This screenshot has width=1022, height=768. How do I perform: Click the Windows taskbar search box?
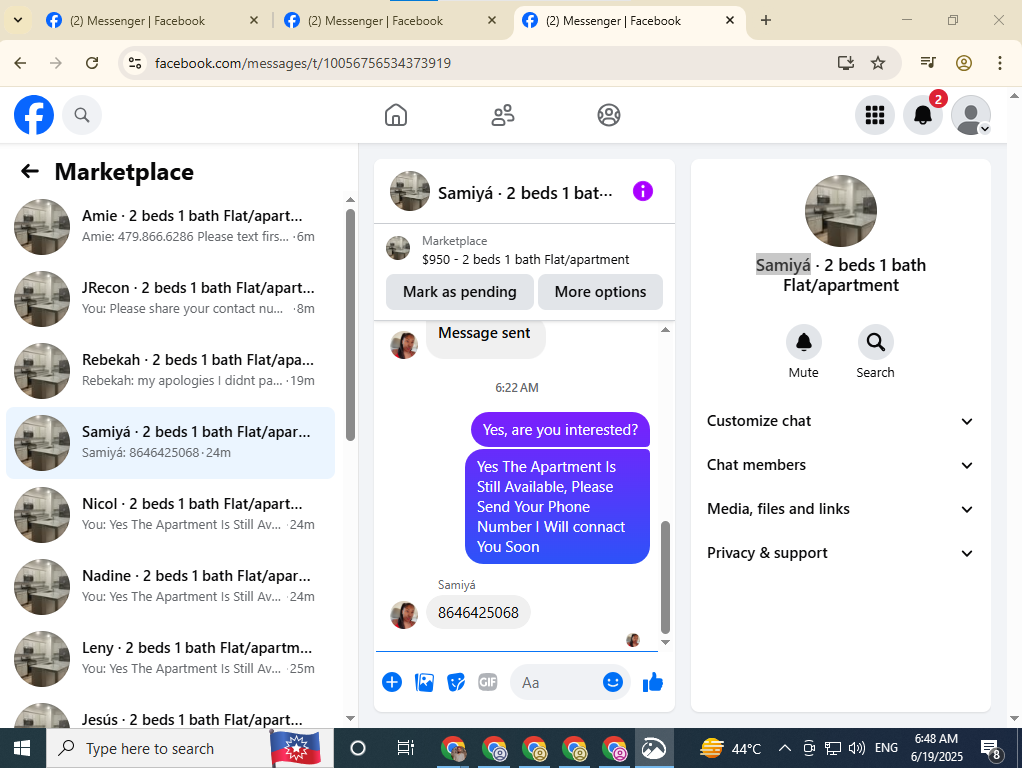click(x=189, y=748)
